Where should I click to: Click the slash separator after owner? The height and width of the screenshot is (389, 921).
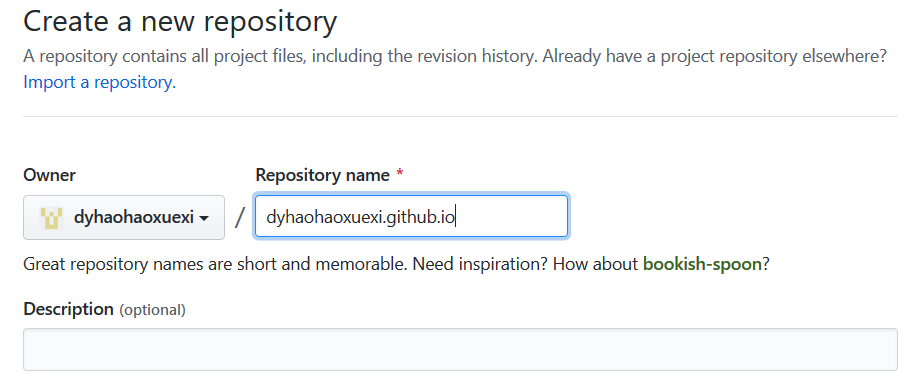tap(240, 217)
